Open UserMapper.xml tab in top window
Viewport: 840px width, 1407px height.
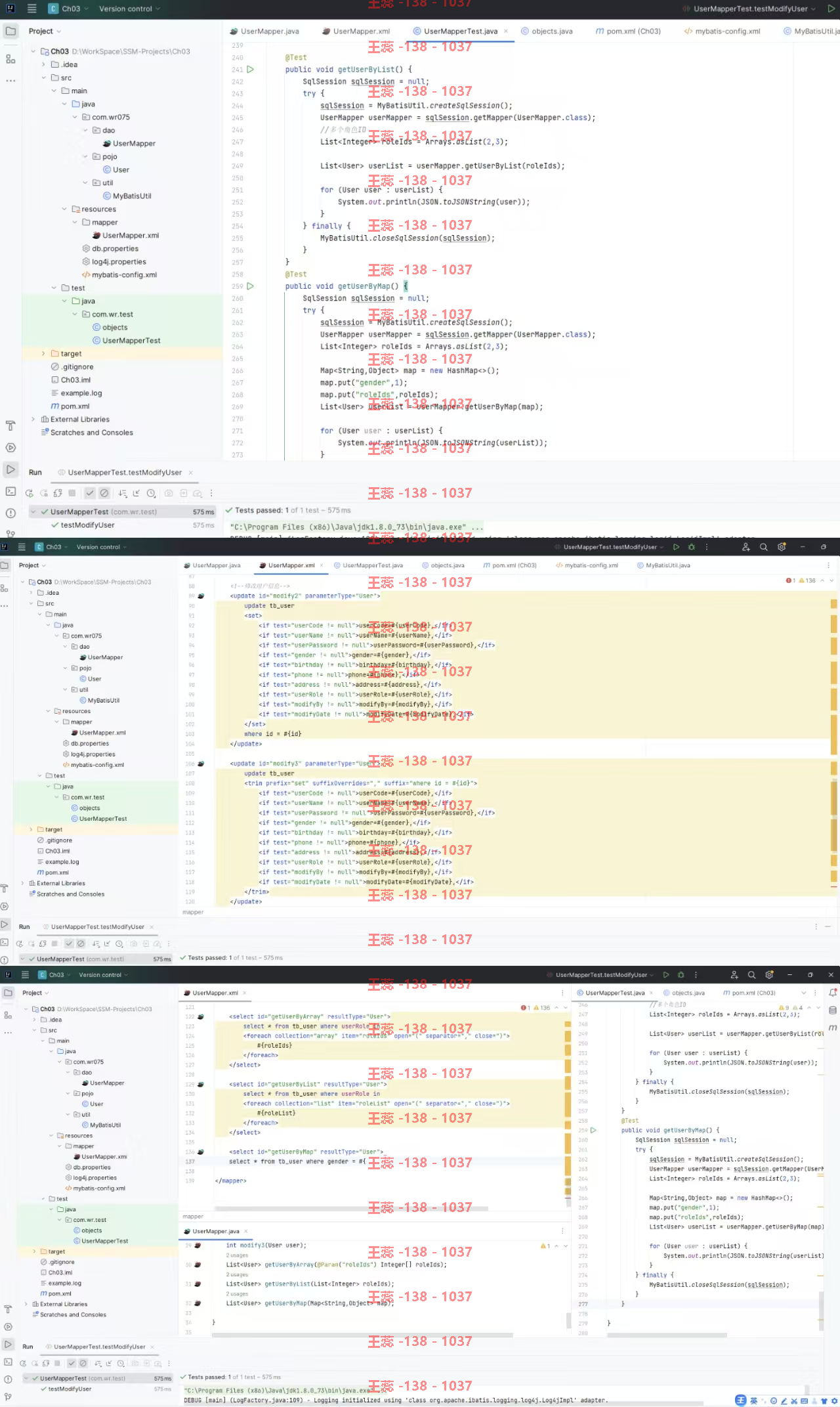(x=356, y=31)
